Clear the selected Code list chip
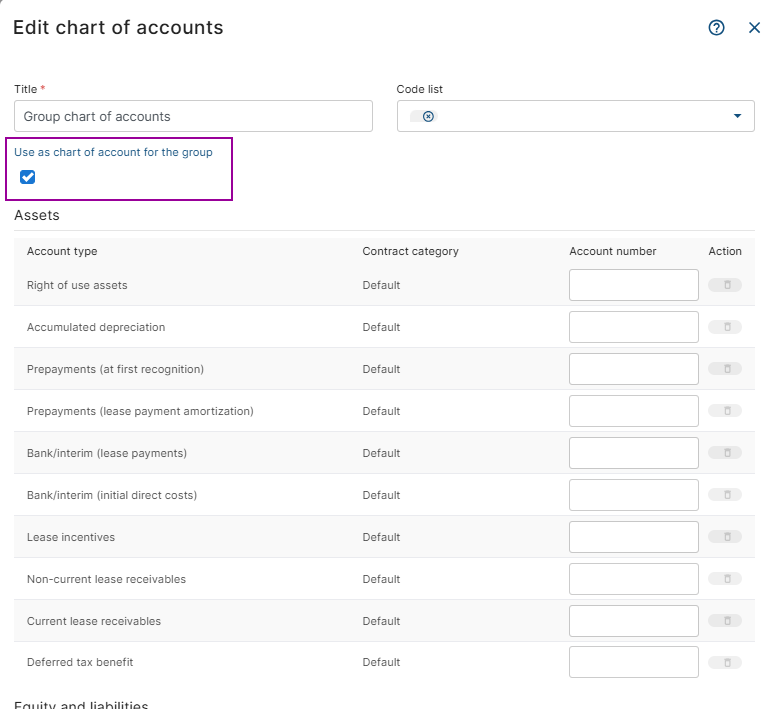 (428, 116)
